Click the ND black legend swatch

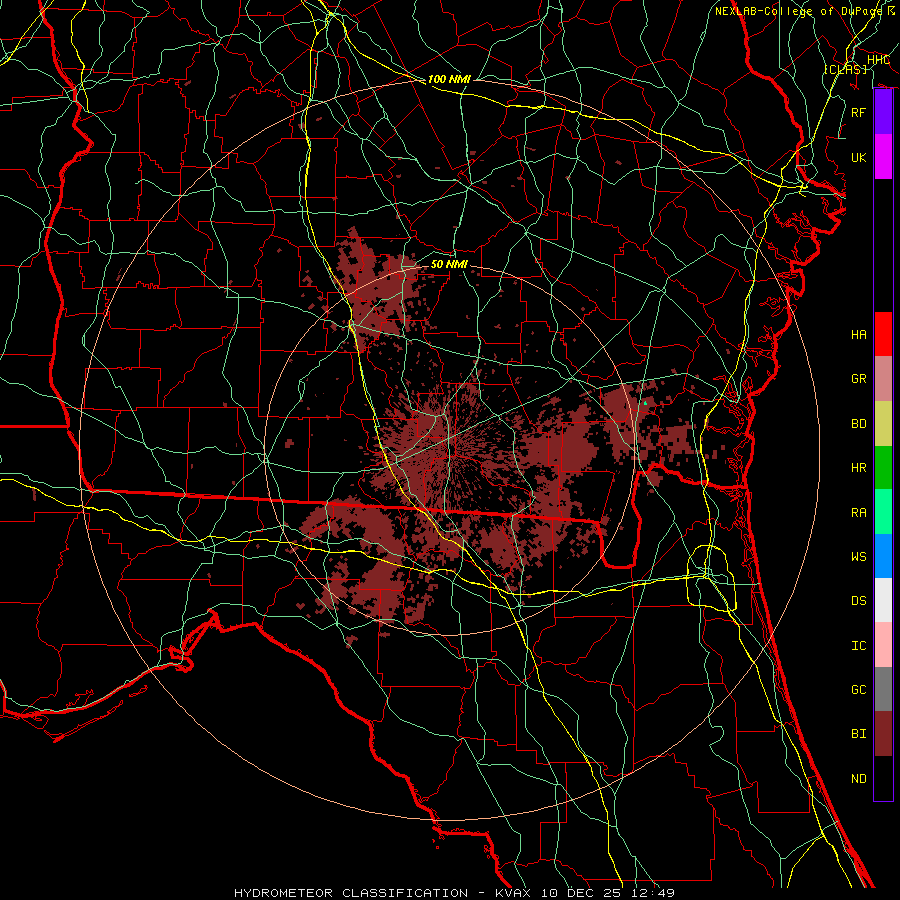[x=883, y=778]
